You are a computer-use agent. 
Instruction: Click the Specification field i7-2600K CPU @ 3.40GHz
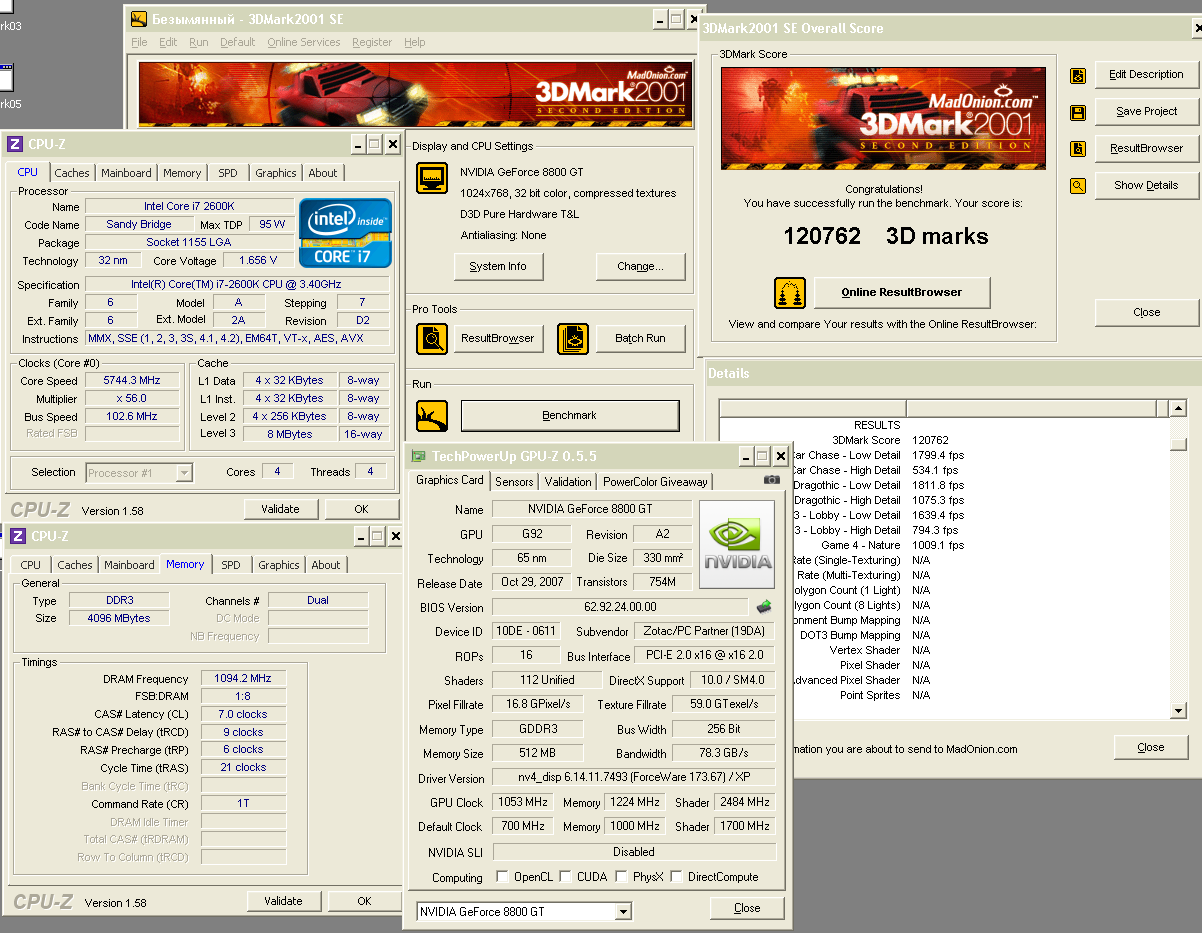click(239, 285)
